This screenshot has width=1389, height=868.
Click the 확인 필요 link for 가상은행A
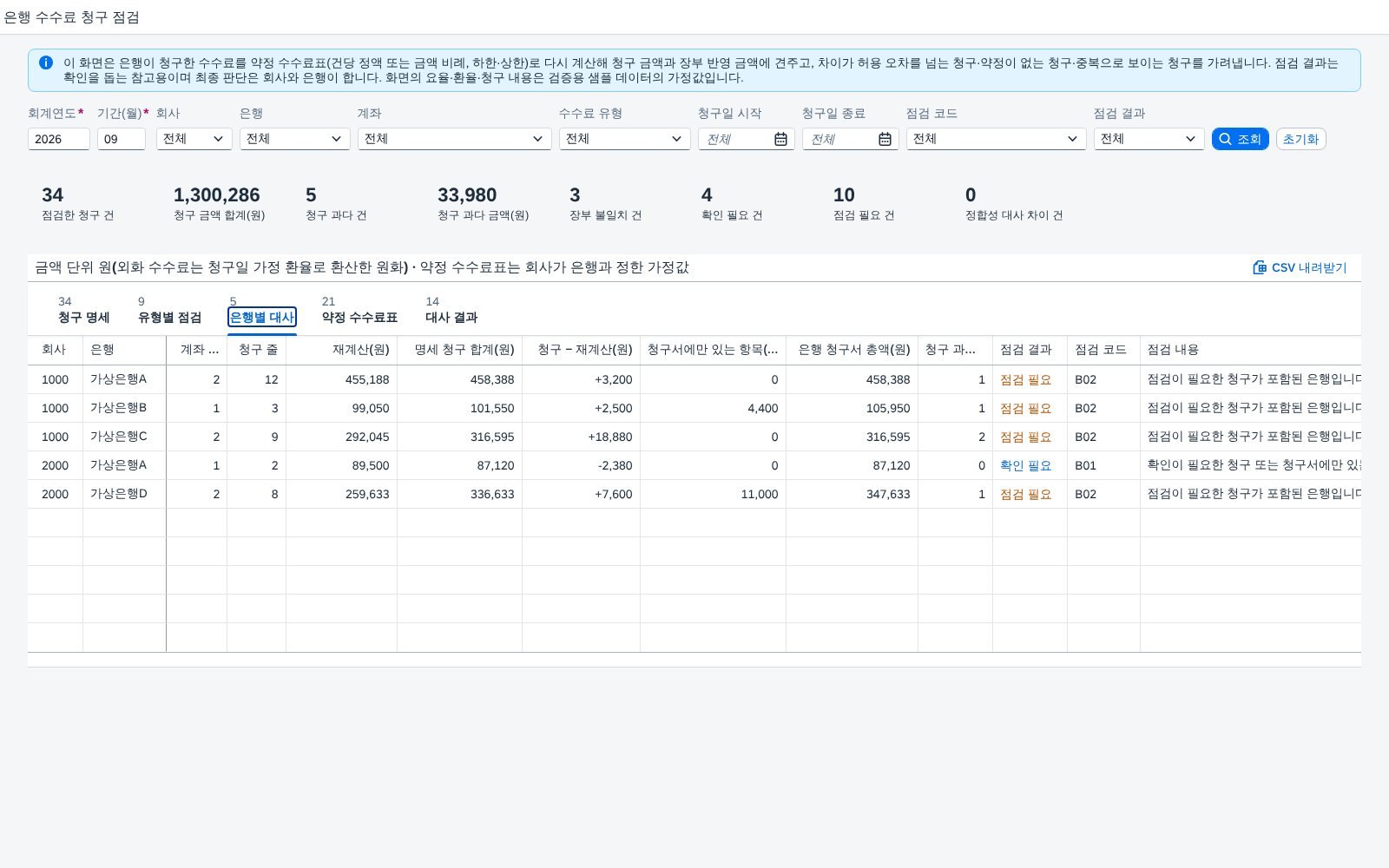pyautogui.click(x=1025, y=465)
